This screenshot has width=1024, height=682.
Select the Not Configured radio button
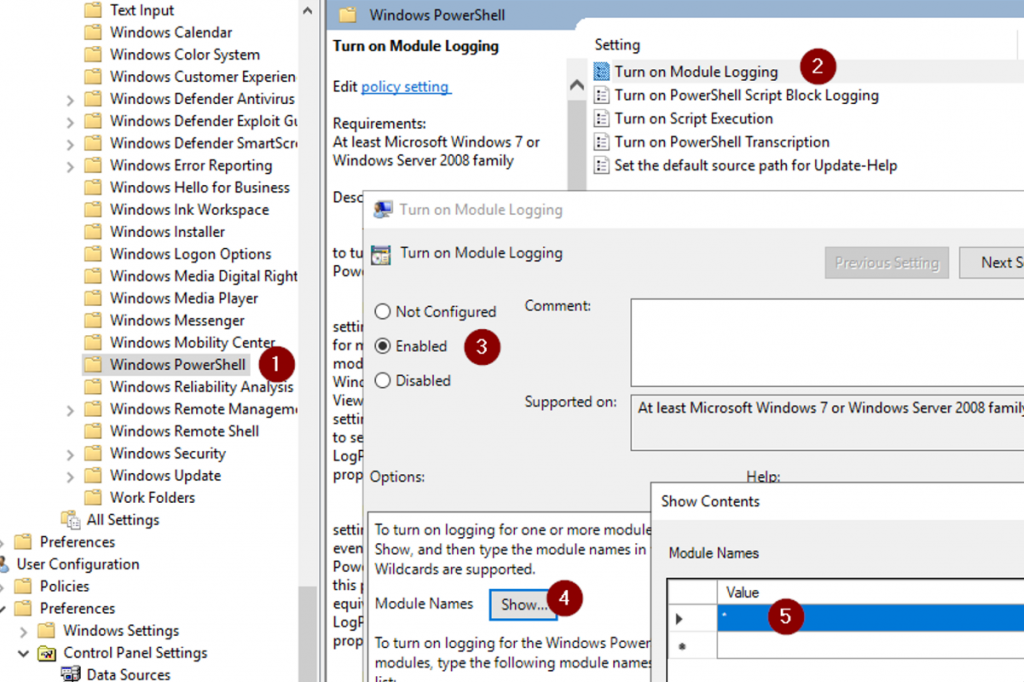(x=383, y=312)
